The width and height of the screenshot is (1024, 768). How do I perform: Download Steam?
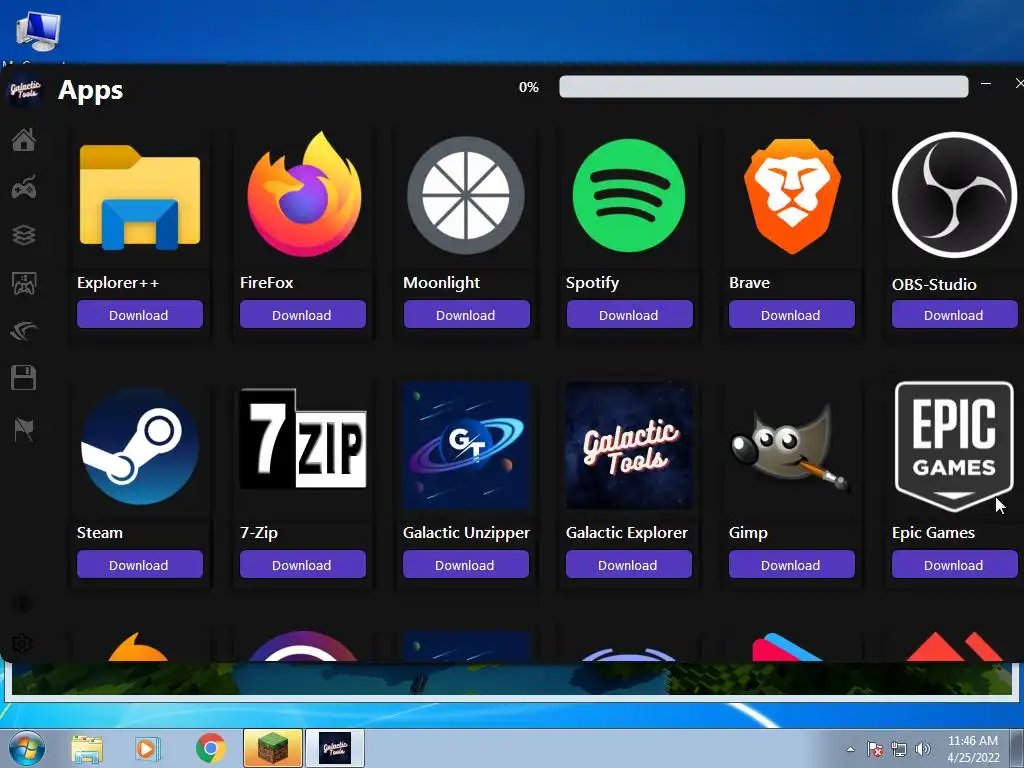pyautogui.click(x=140, y=564)
